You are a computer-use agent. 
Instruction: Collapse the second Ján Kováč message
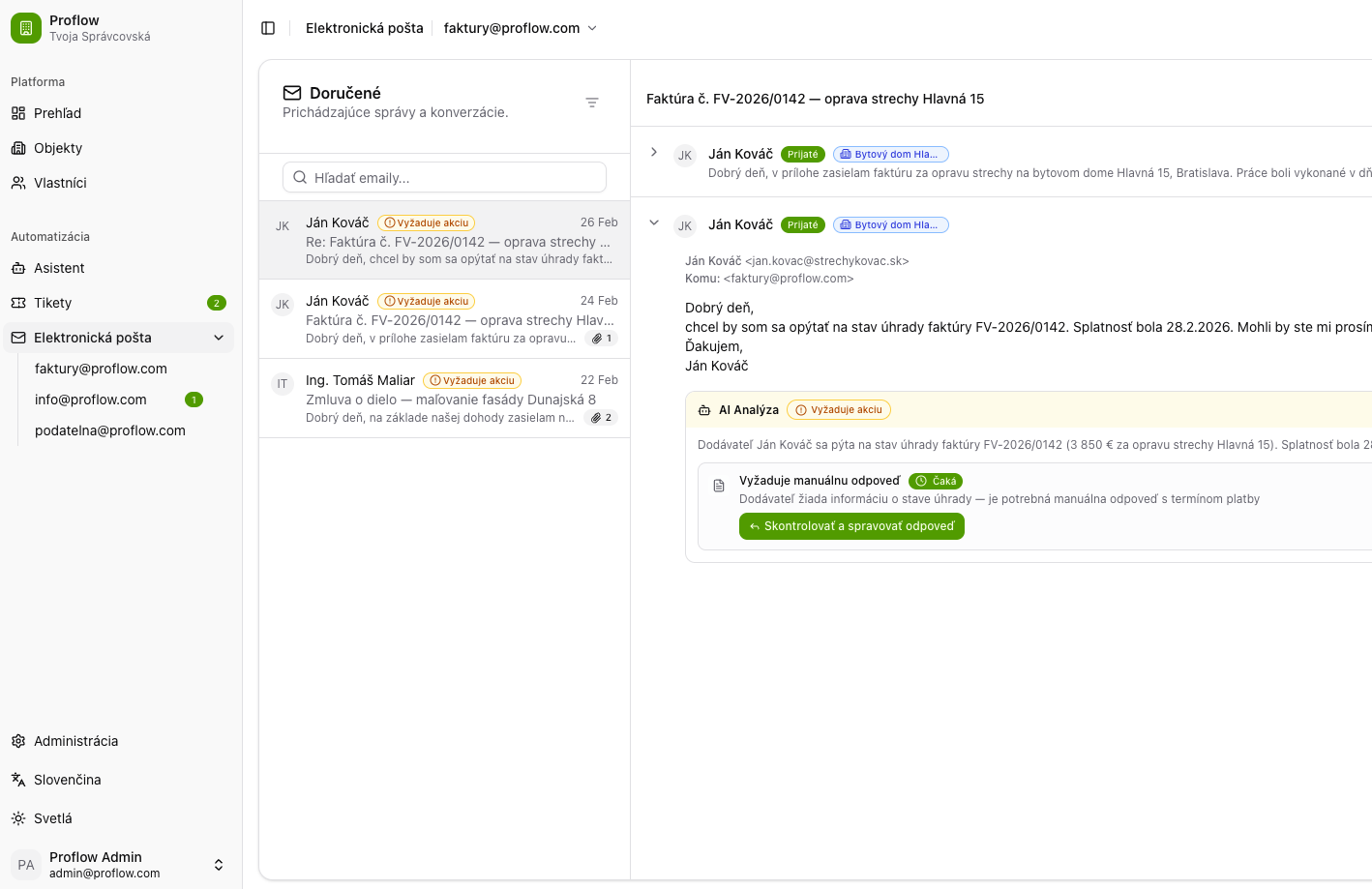[x=654, y=222]
